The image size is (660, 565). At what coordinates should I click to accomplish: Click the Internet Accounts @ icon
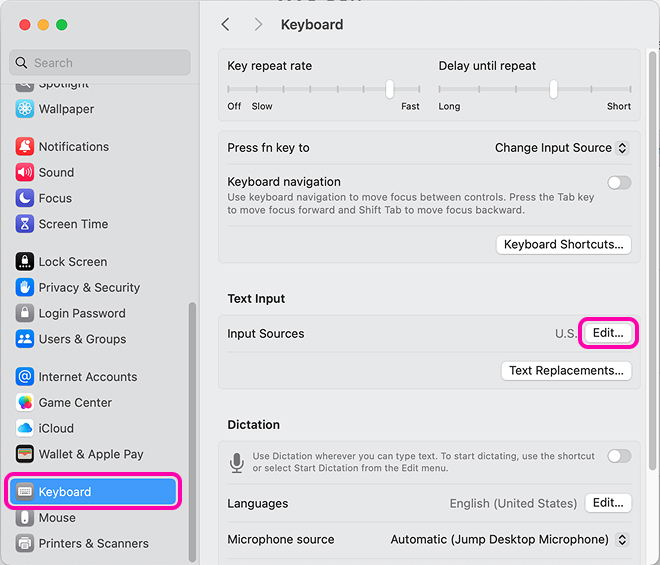25,376
